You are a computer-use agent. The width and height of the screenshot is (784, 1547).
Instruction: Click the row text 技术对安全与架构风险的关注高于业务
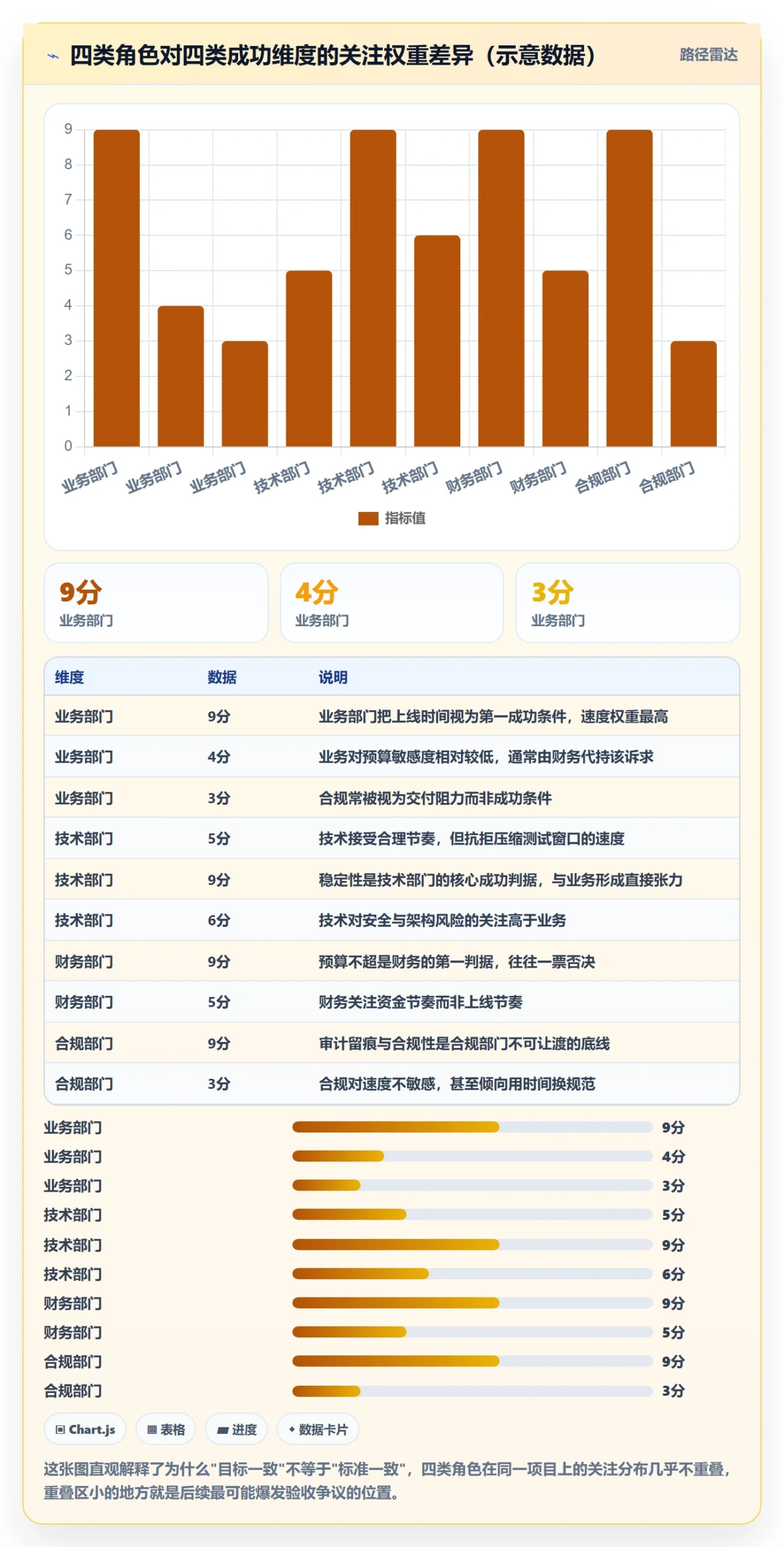(442, 920)
